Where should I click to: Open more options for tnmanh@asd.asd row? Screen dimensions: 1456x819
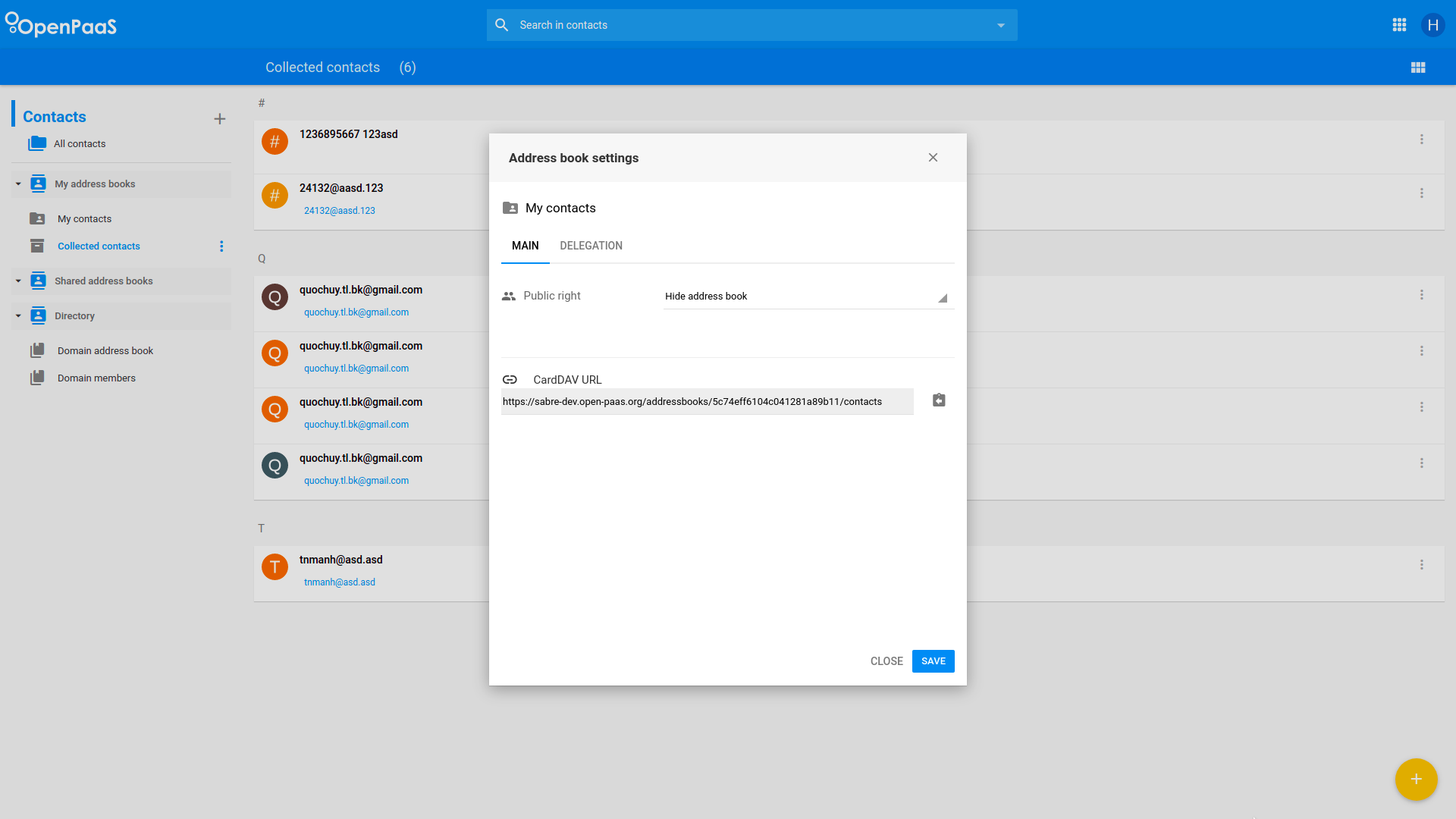point(1422,565)
